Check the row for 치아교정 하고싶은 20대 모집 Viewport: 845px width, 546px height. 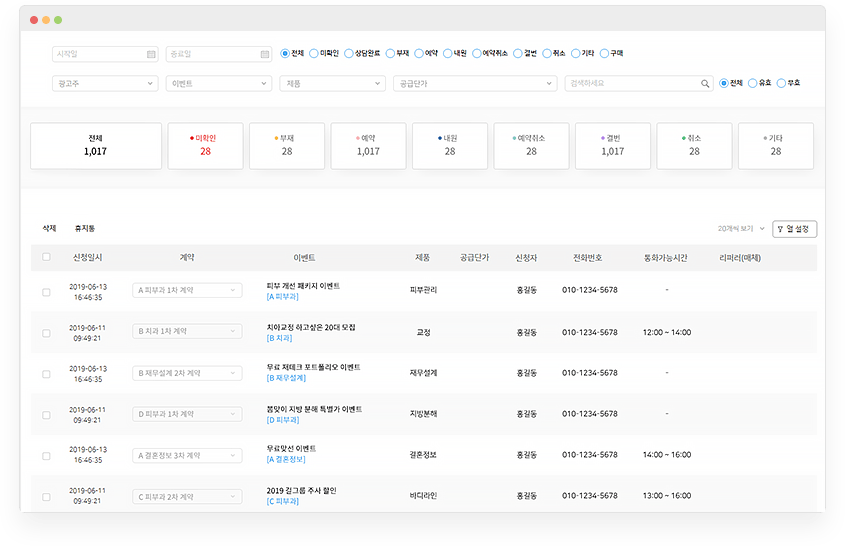click(x=46, y=332)
